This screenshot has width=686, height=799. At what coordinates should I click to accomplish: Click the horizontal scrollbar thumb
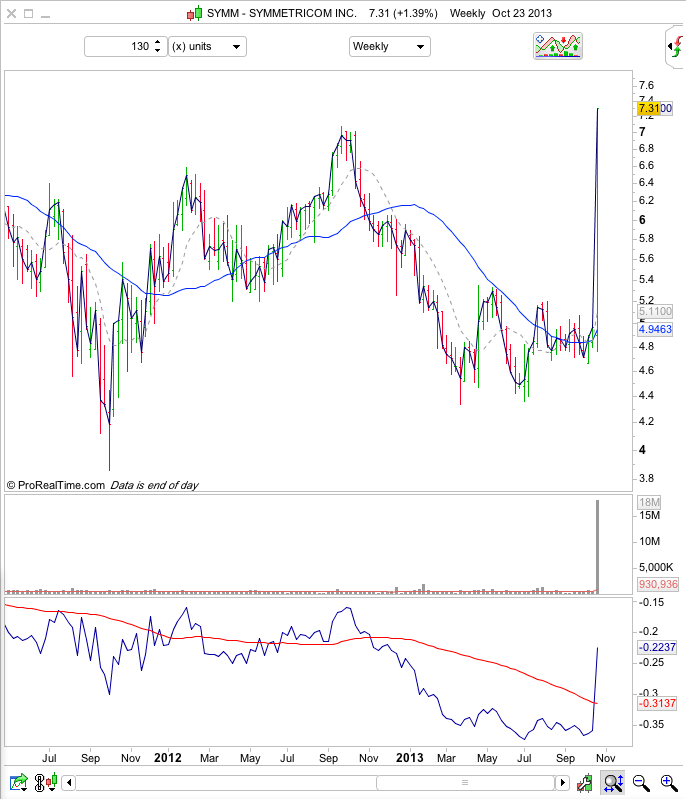coord(465,782)
